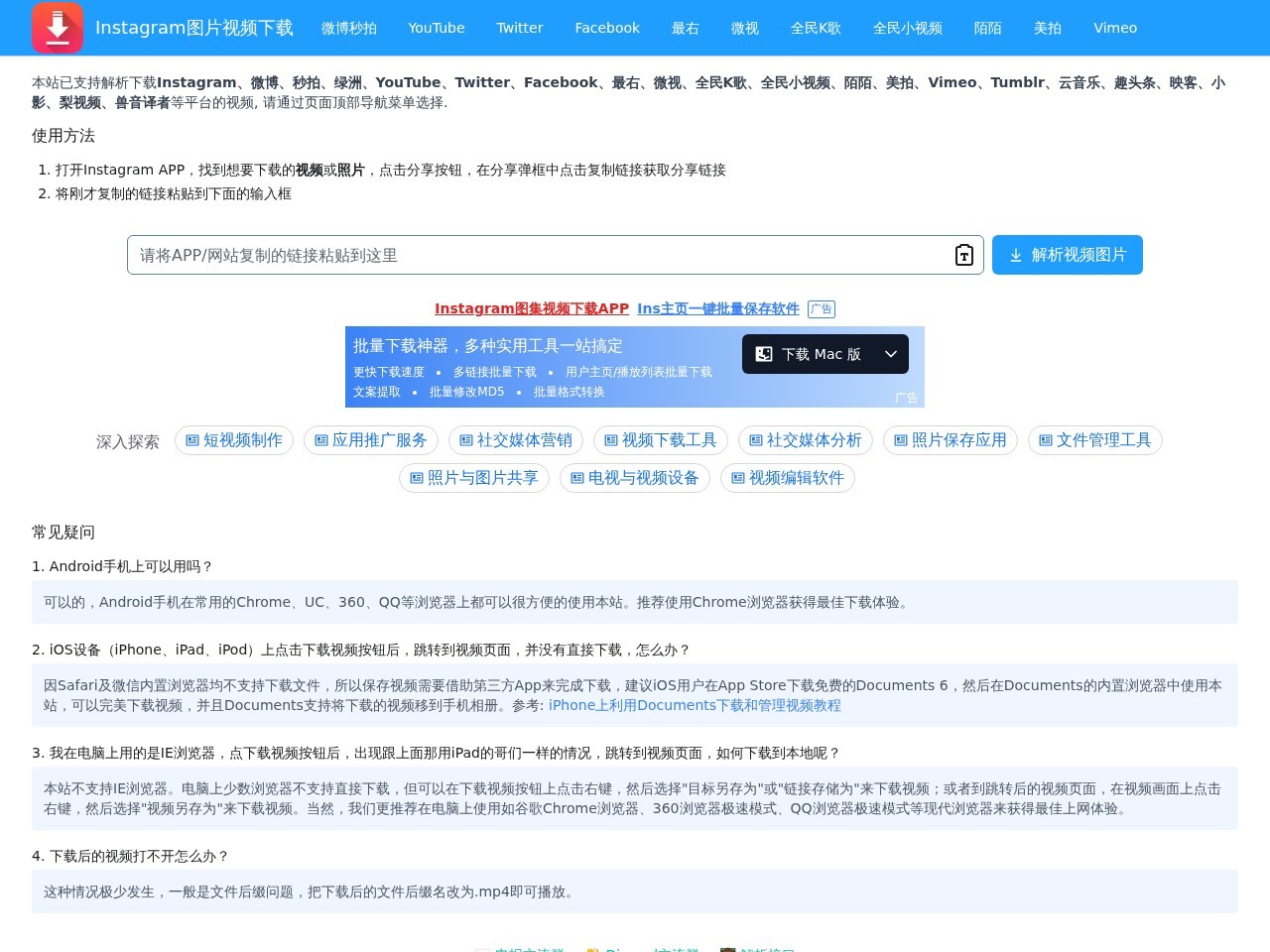Click the answer mentioning 后缀名改为.mp4
Viewport: 1270px width, 952px height.
coord(635,892)
